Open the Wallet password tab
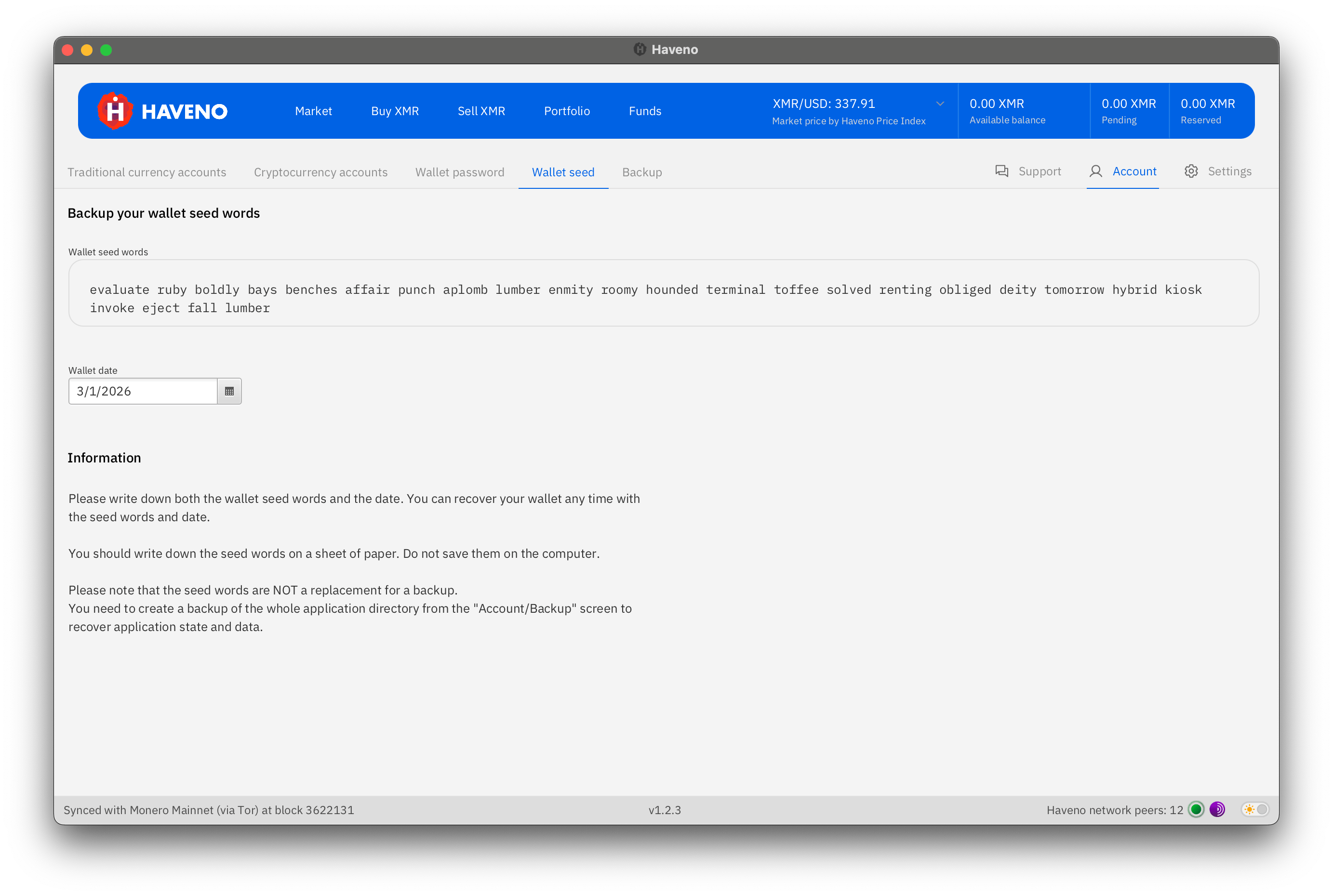 [460, 172]
